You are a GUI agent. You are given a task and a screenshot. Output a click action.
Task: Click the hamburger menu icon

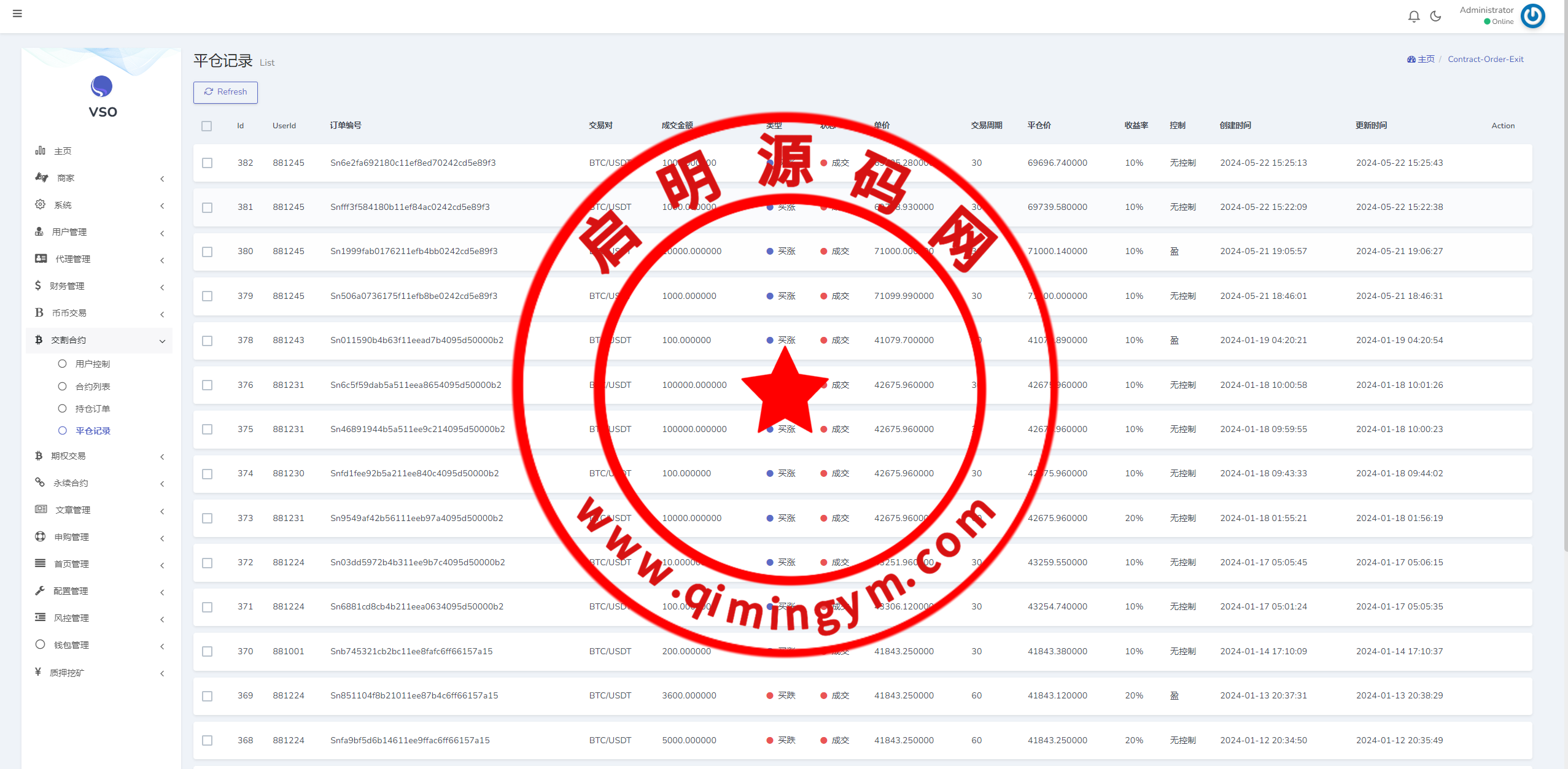(17, 14)
